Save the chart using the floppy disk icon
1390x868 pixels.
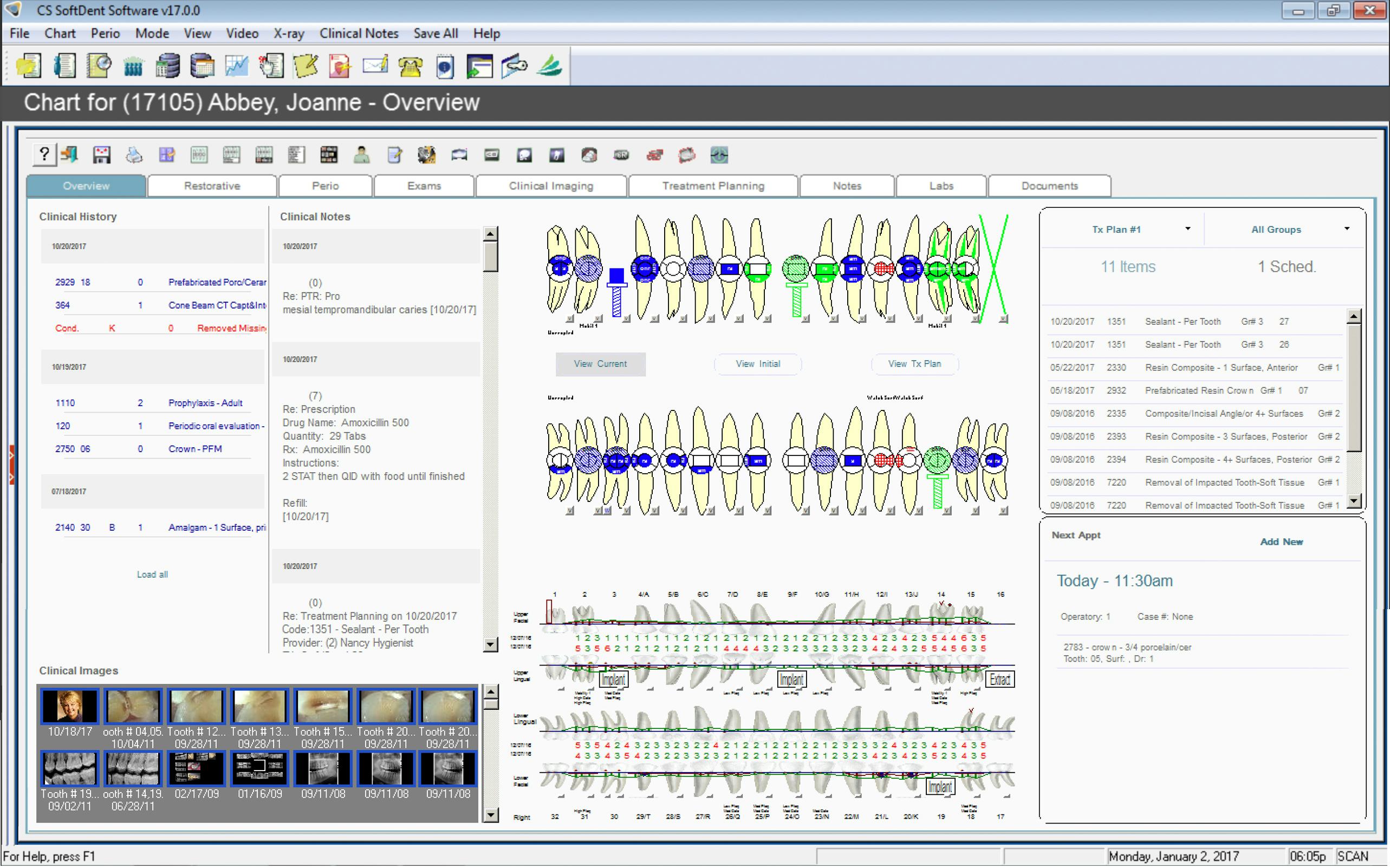102,155
